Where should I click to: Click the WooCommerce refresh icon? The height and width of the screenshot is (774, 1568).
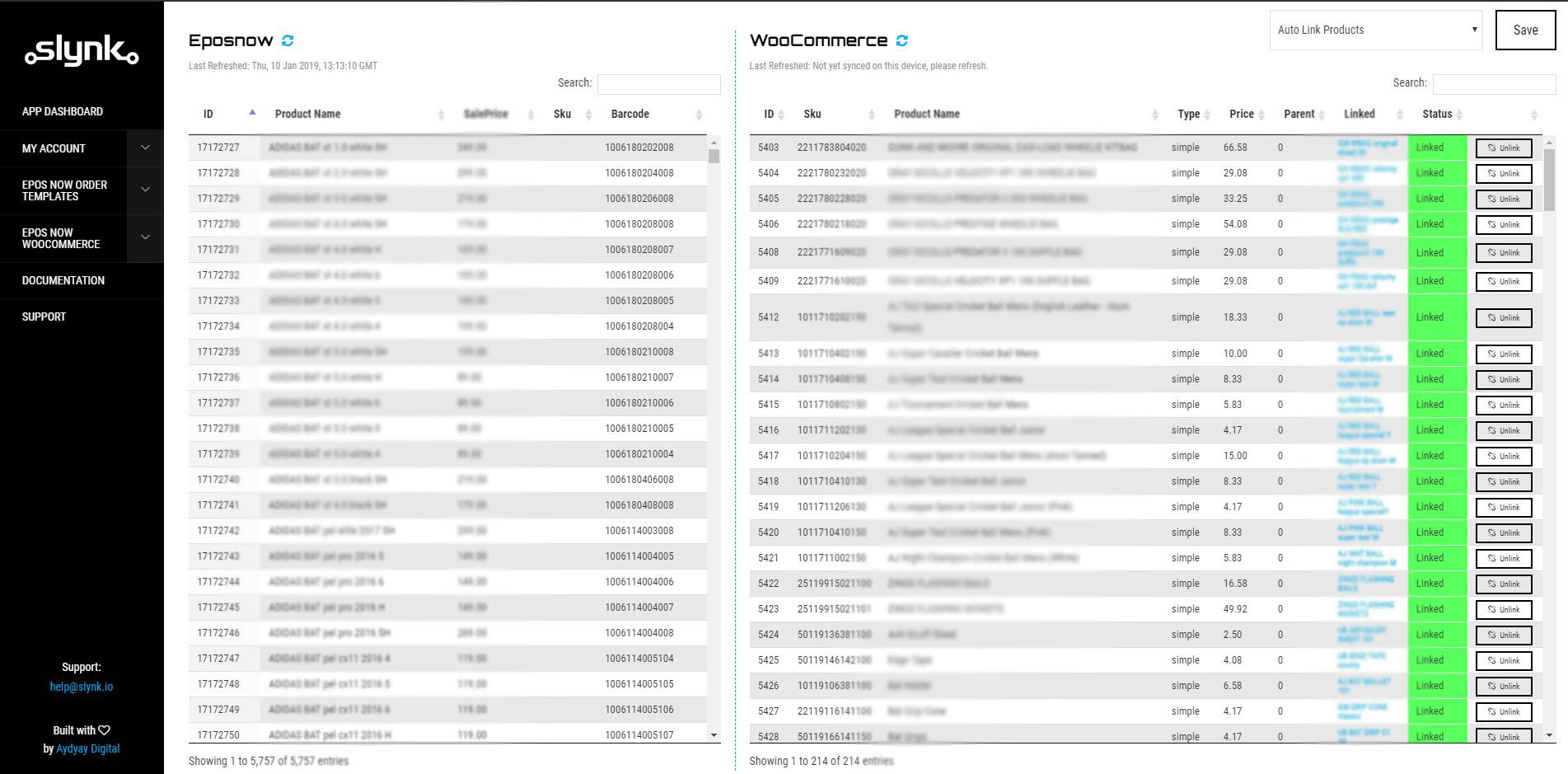[902, 40]
